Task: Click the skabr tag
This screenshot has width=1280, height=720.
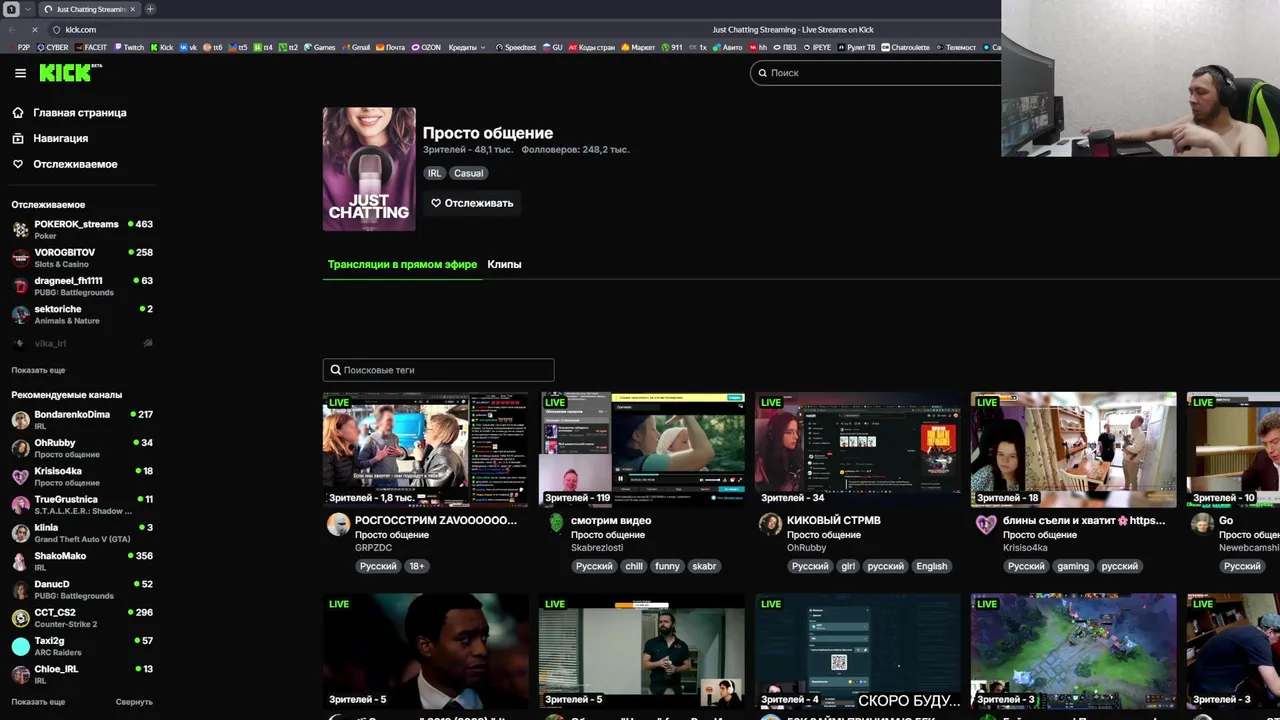Action: click(x=704, y=566)
